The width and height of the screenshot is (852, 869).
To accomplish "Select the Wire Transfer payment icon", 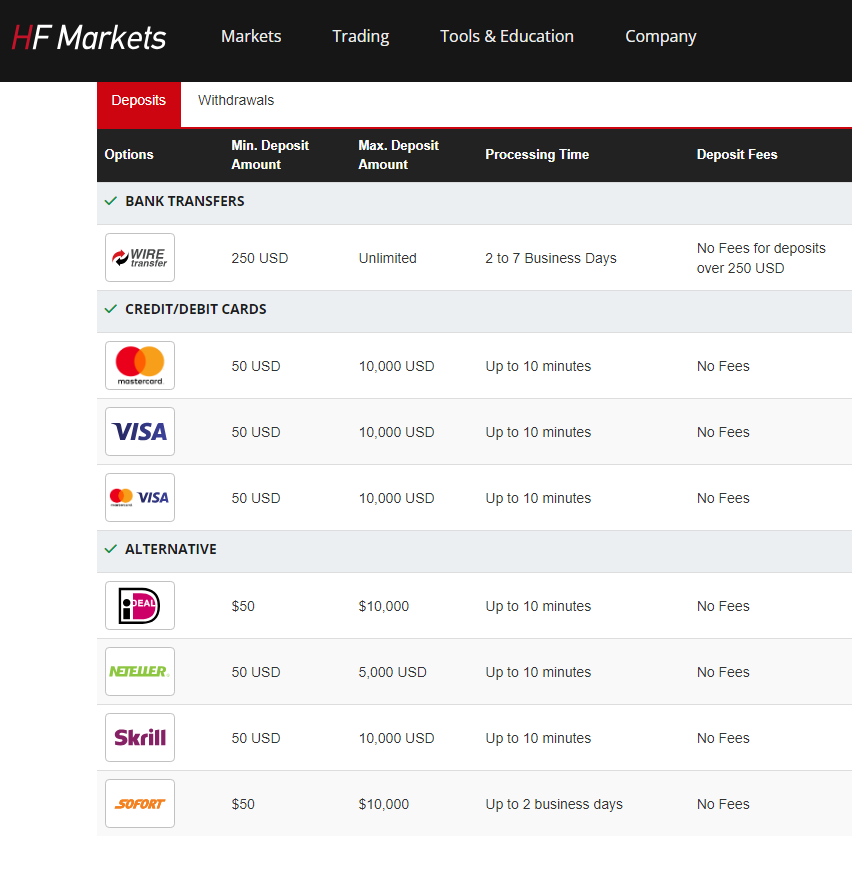I will [x=140, y=258].
